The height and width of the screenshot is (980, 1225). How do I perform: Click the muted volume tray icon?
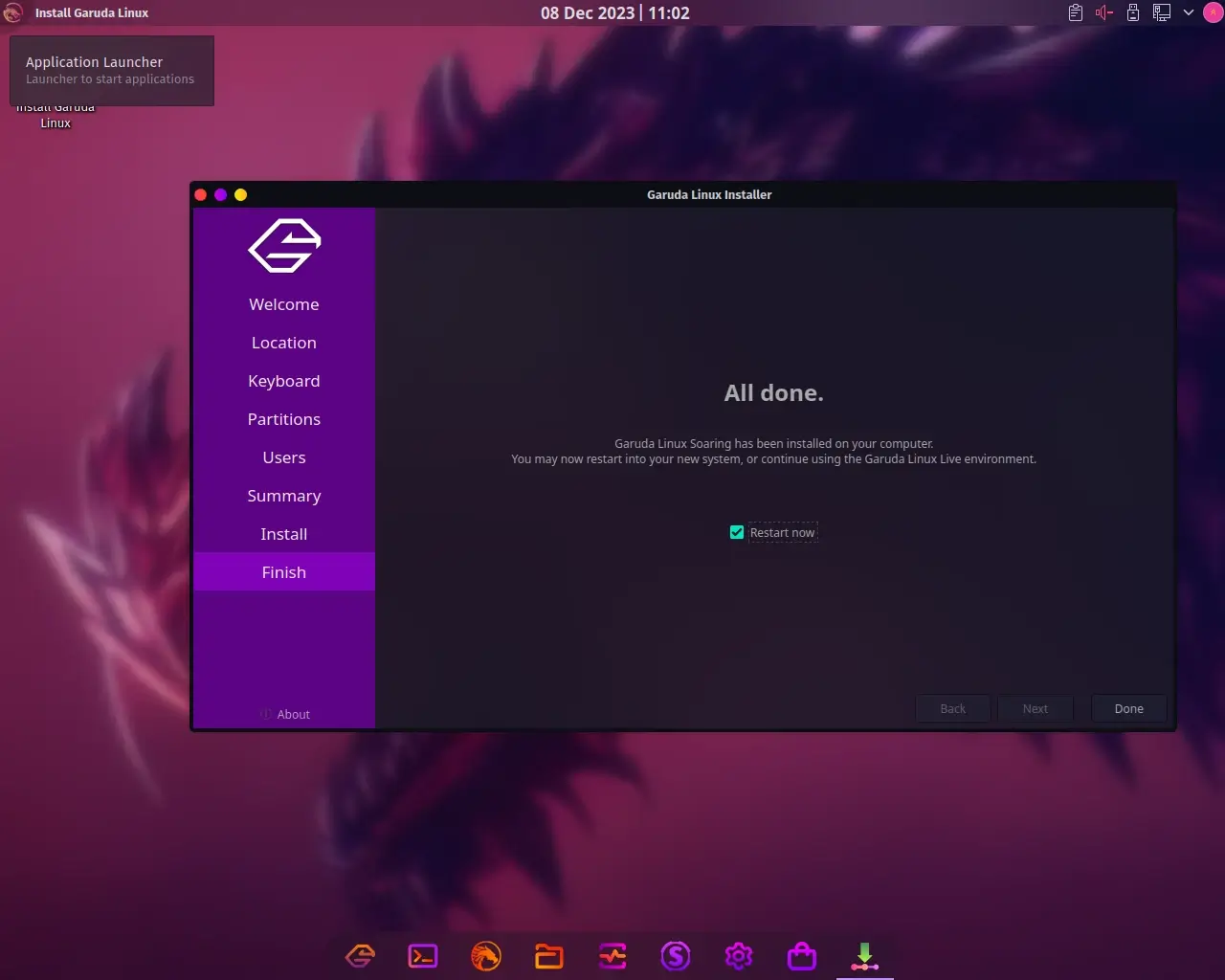[x=1104, y=12]
